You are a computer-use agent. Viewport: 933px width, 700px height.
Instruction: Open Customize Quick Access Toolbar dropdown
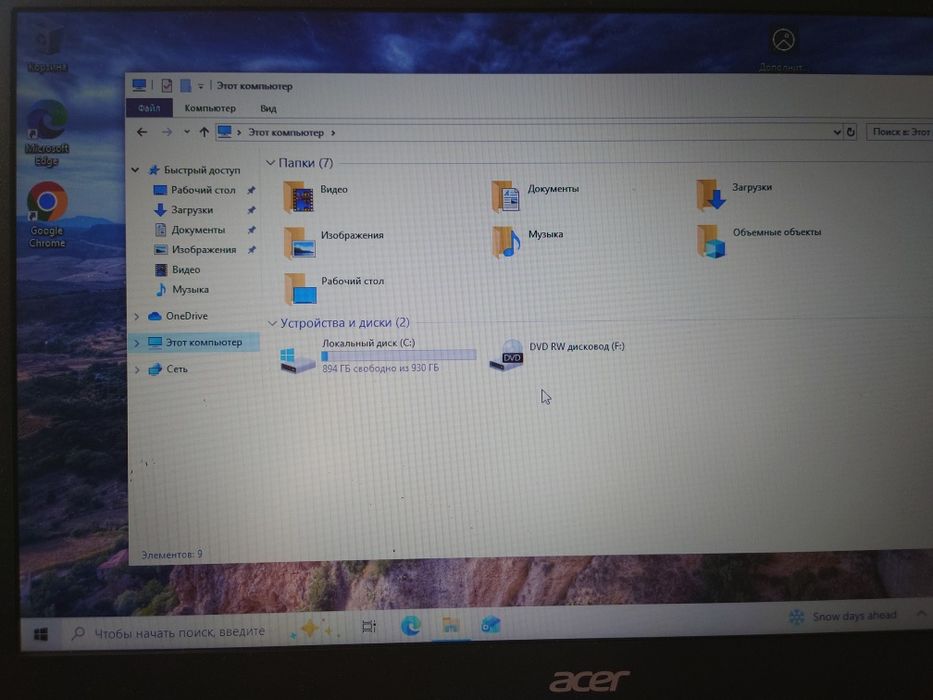pyautogui.click(x=201, y=86)
